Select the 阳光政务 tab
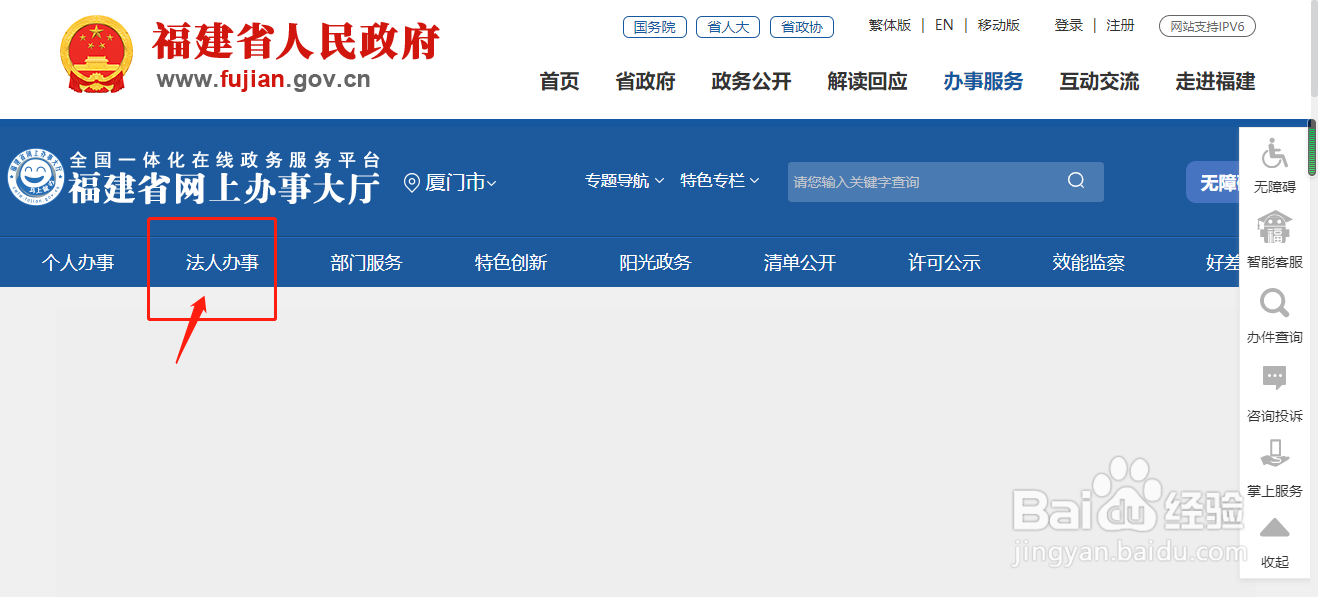1318x597 pixels. (x=655, y=263)
